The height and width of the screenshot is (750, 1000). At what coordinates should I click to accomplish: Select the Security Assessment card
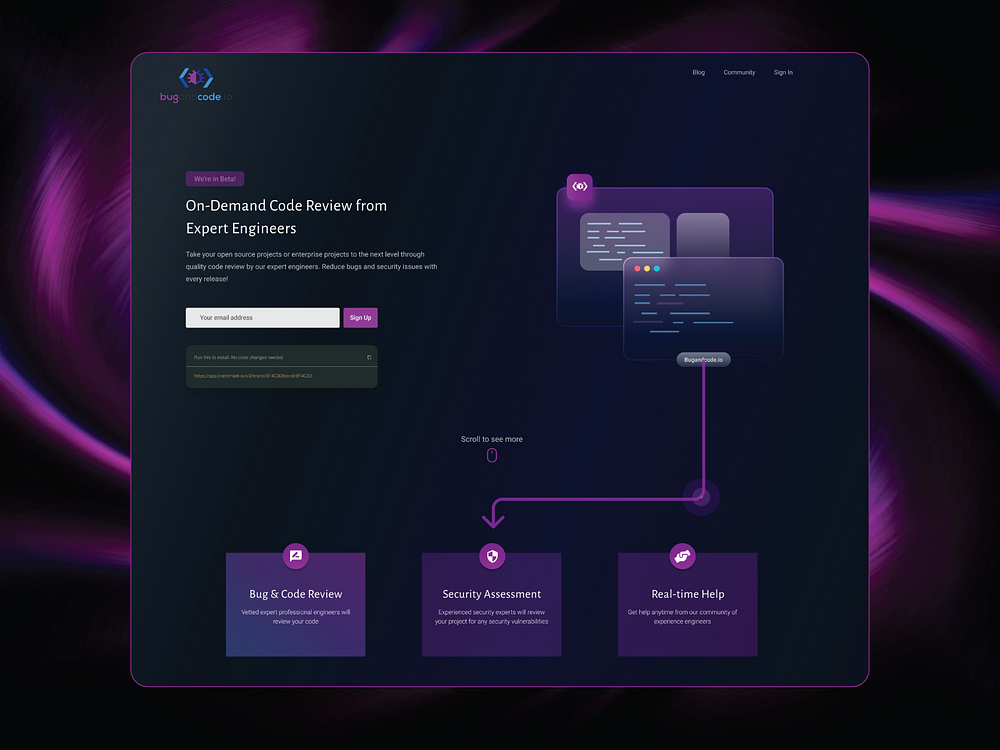tap(491, 605)
